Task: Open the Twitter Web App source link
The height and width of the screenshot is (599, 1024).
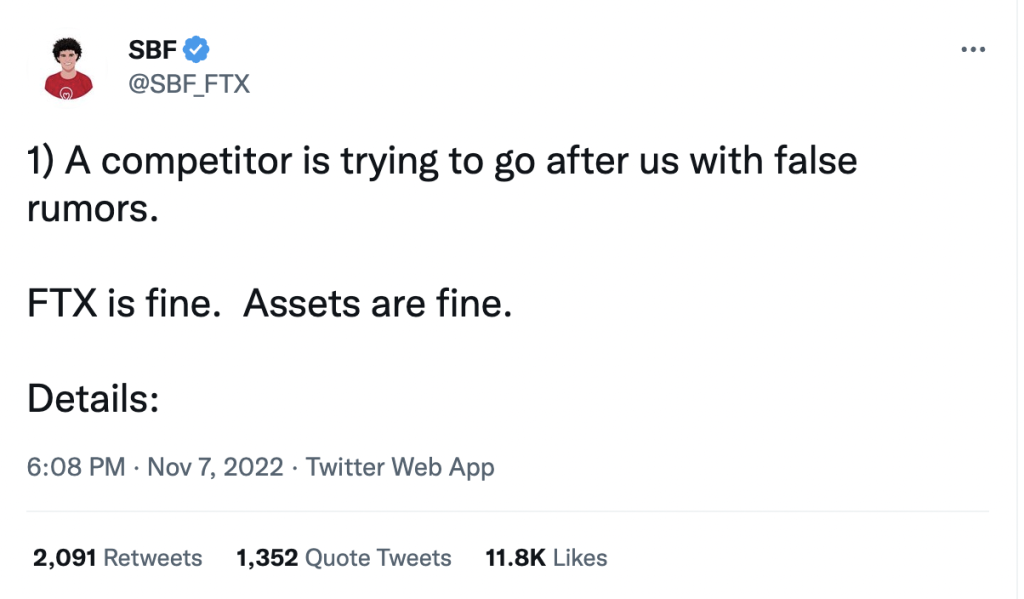Action: (400, 468)
